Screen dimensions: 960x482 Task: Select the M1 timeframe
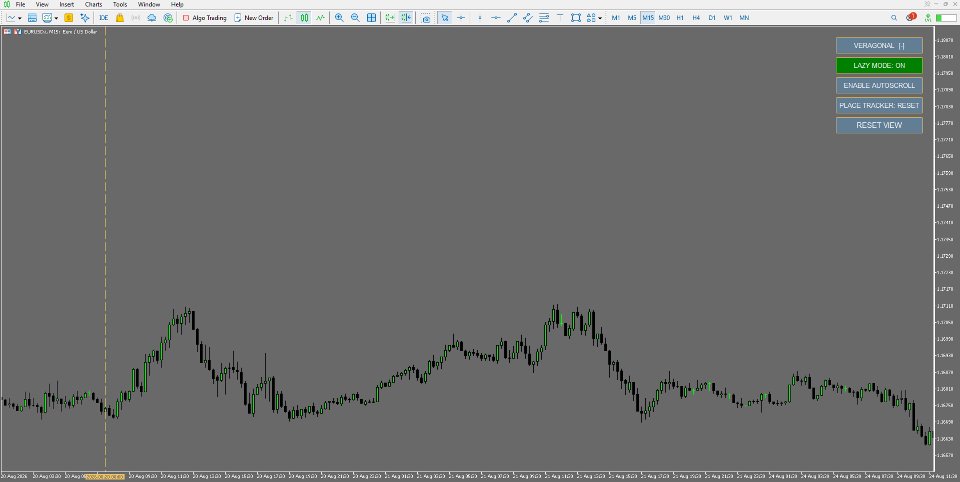(615, 18)
